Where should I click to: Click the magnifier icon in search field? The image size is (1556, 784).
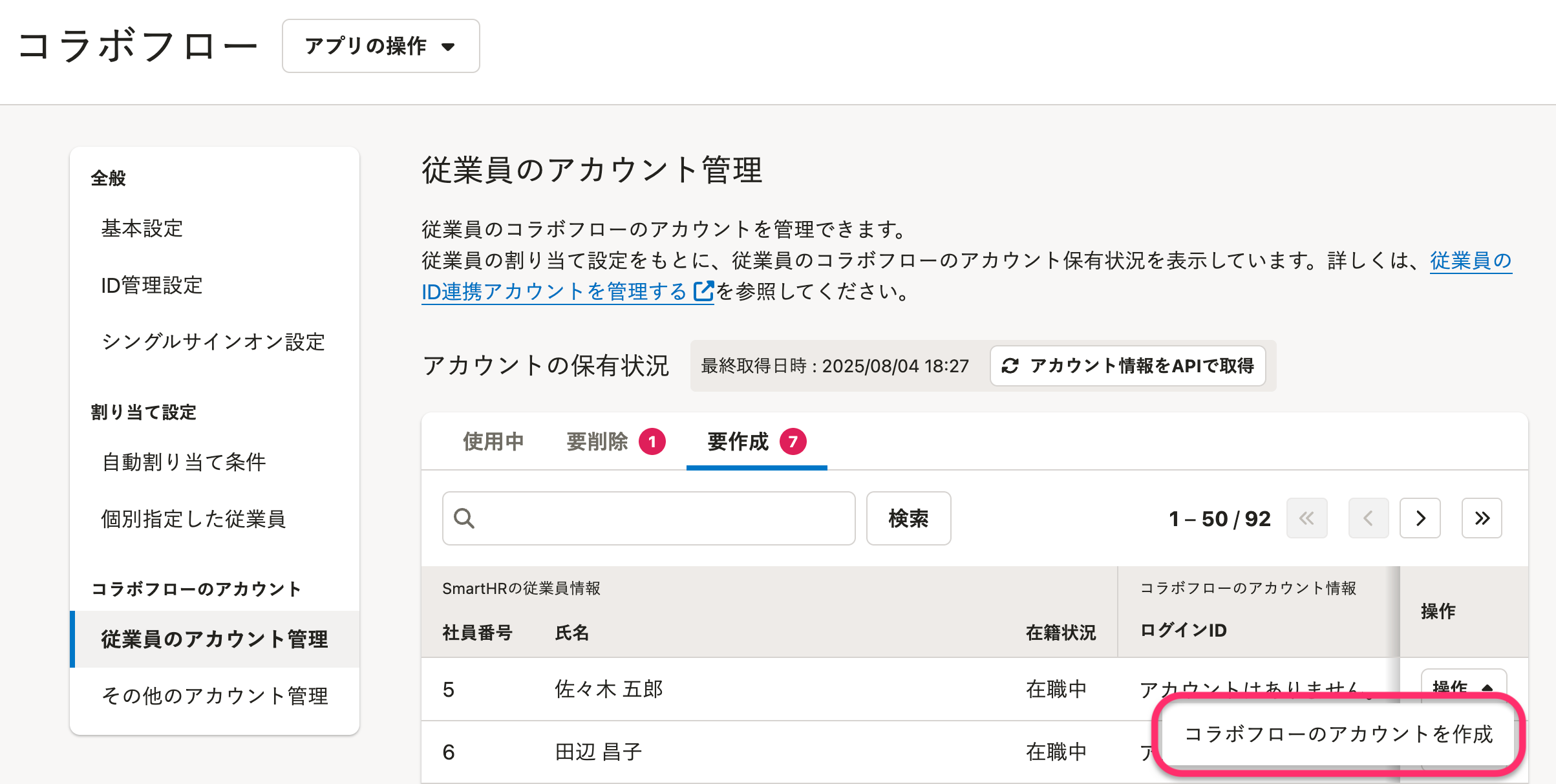(464, 518)
